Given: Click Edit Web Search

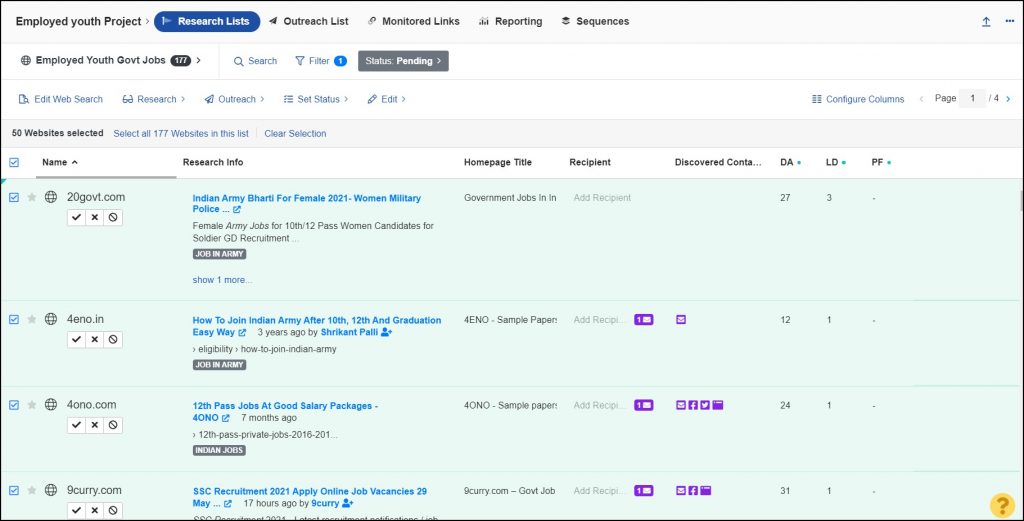Looking at the screenshot, I should click(x=61, y=99).
